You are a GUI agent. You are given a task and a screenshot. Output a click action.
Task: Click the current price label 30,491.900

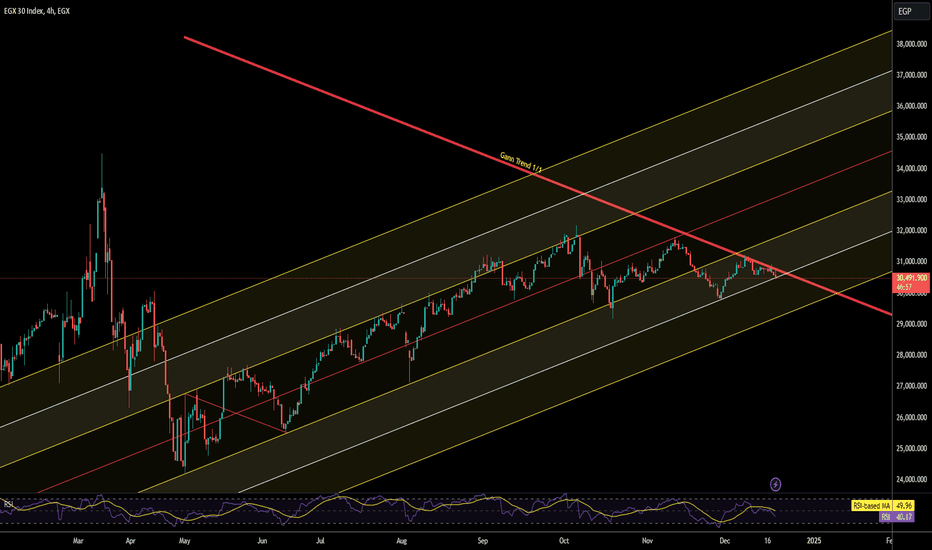click(912, 278)
